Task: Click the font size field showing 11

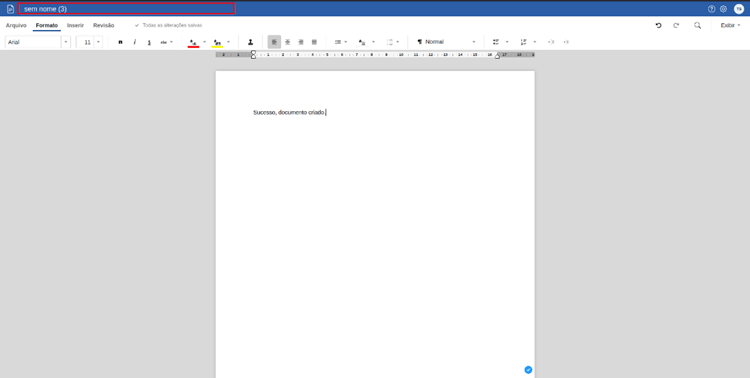Action: [x=85, y=42]
